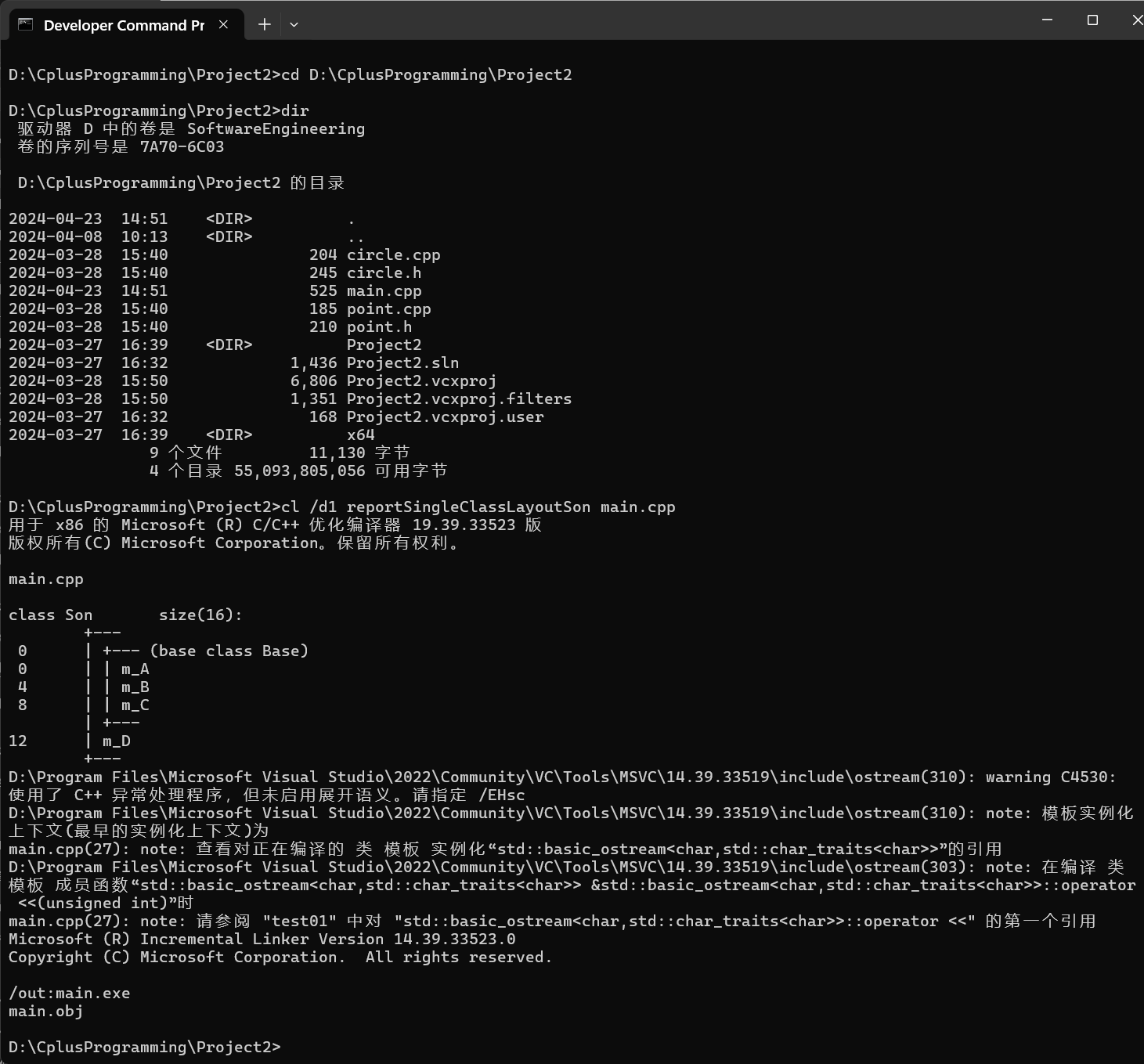Click Project2.vcxproj.filters entry
This screenshot has width=1144, height=1064.
pos(460,399)
